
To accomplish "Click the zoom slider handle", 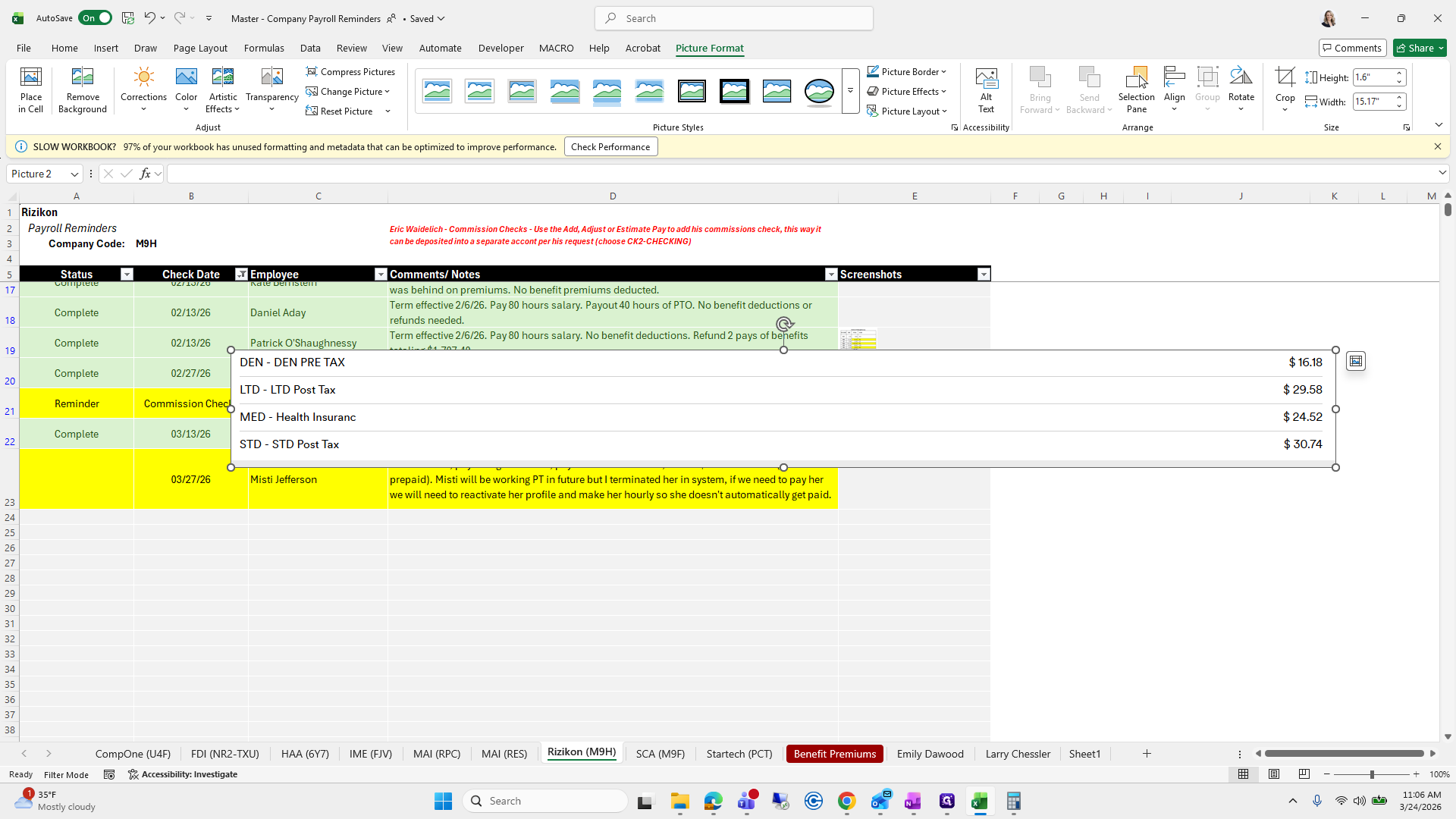I will 1372,774.
